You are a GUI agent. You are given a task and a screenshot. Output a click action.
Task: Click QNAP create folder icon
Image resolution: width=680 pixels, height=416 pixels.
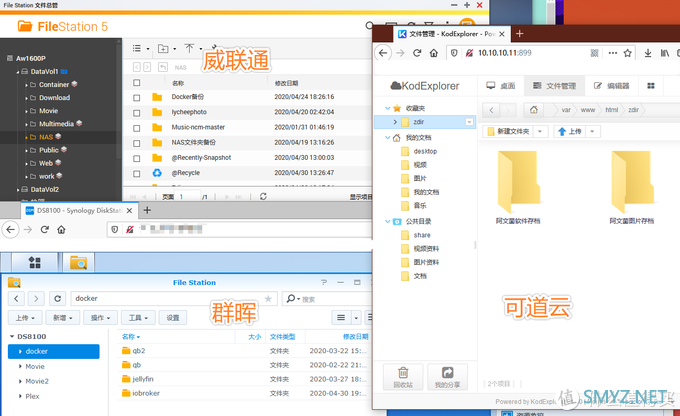tap(162, 48)
